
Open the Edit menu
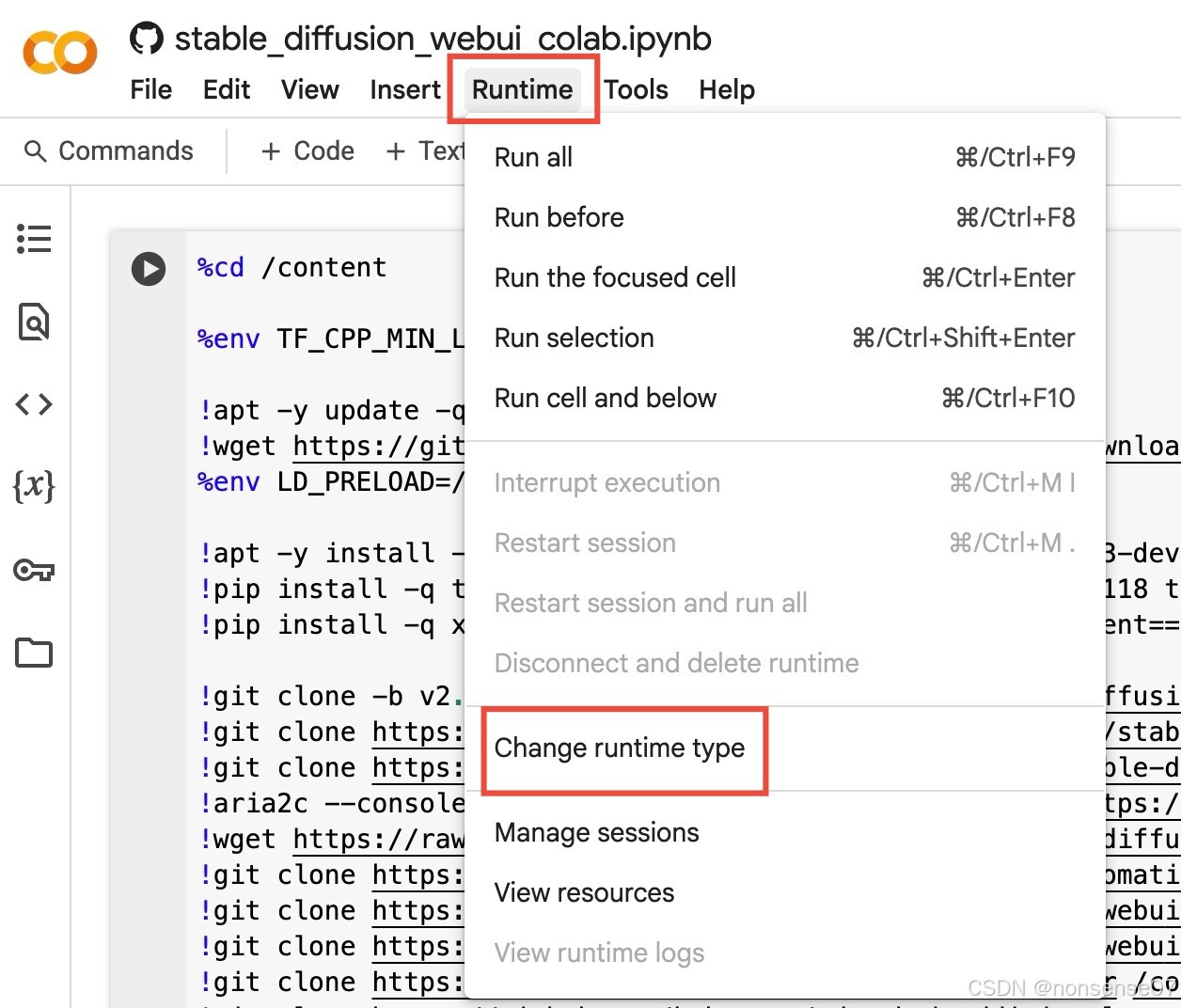tap(227, 89)
